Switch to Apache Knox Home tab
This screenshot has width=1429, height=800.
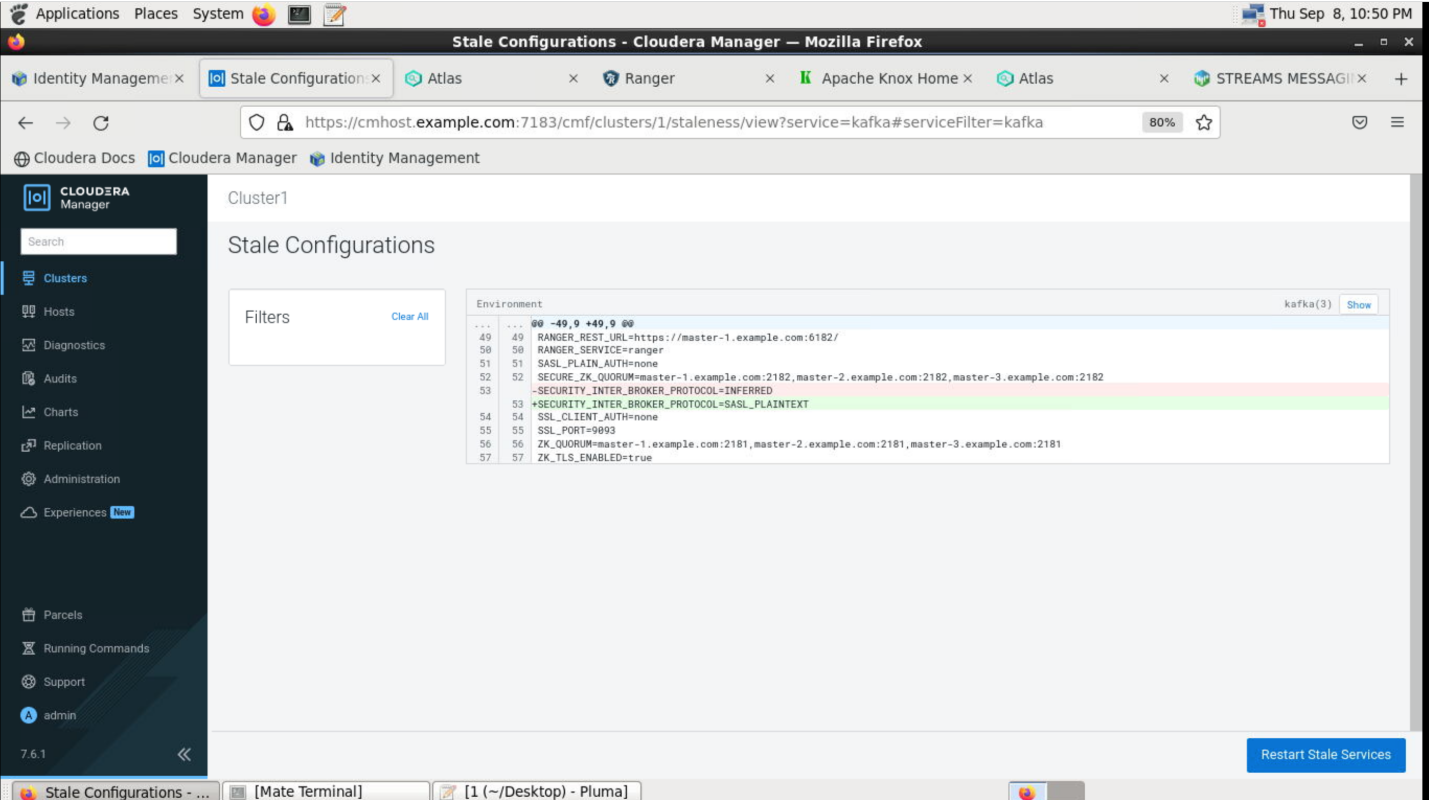pyautogui.click(x=886, y=78)
